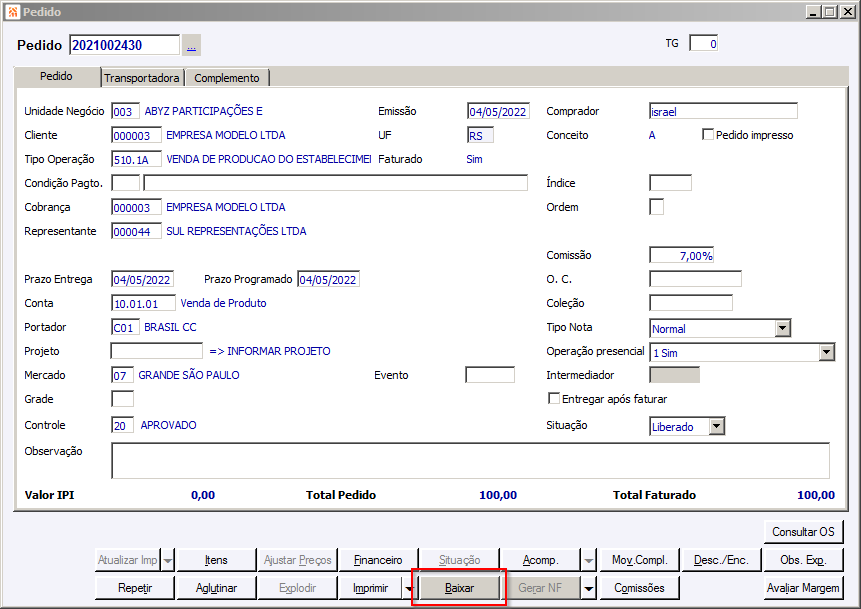
Task: Click the Baixar button
Action: 460,588
